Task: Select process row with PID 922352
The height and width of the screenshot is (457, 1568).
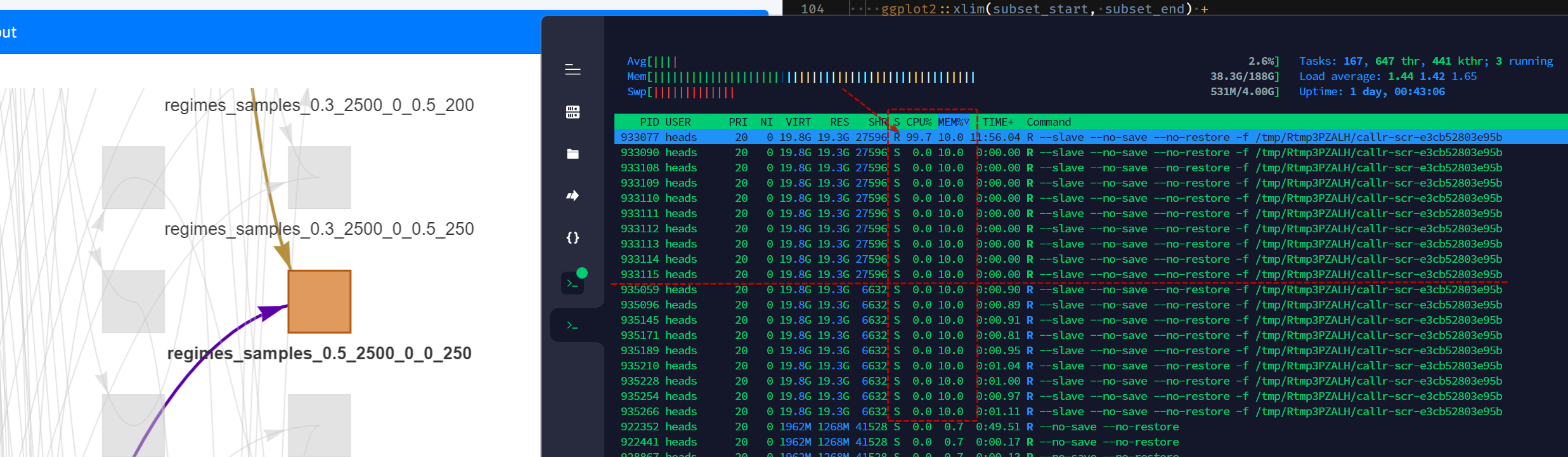Action: click(1091, 427)
